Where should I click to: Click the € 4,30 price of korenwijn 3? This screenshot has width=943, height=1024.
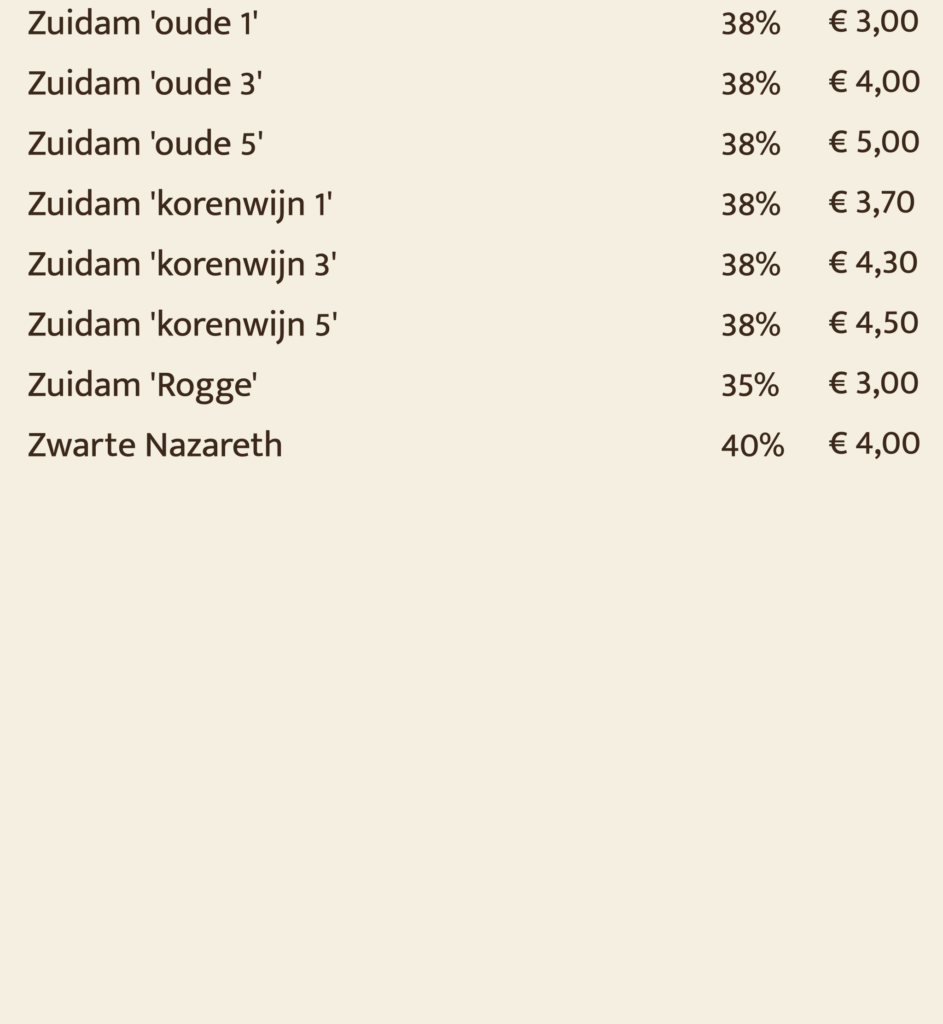pyautogui.click(x=874, y=263)
